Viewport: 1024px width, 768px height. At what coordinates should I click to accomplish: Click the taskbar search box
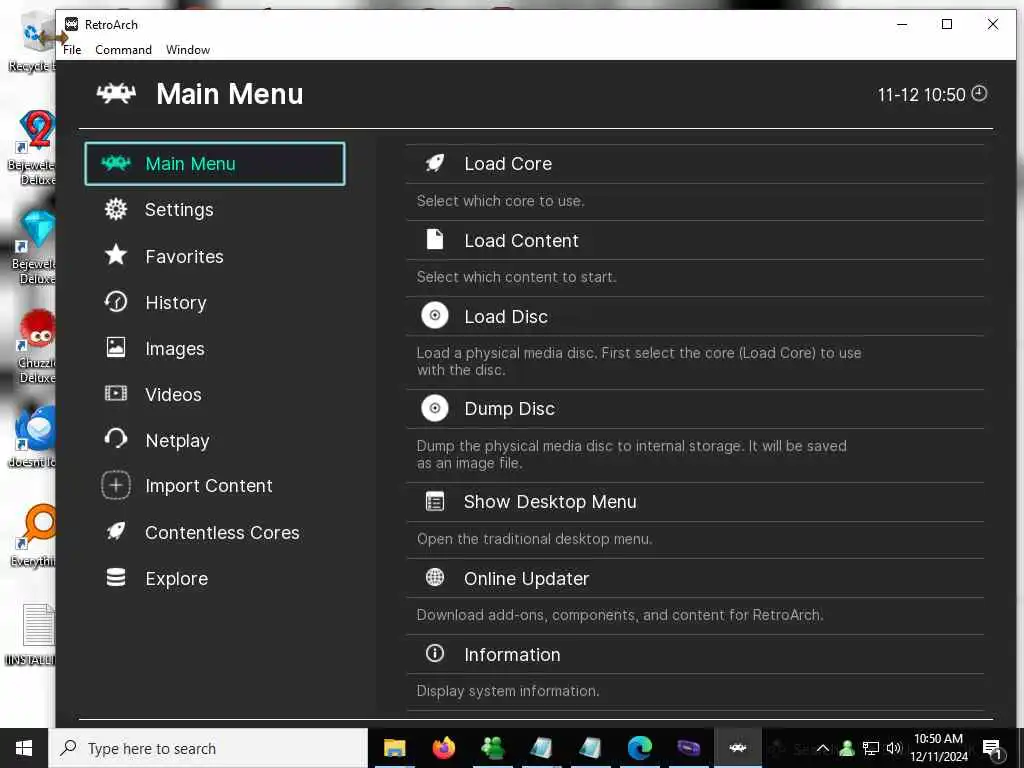[x=208, y=748]
